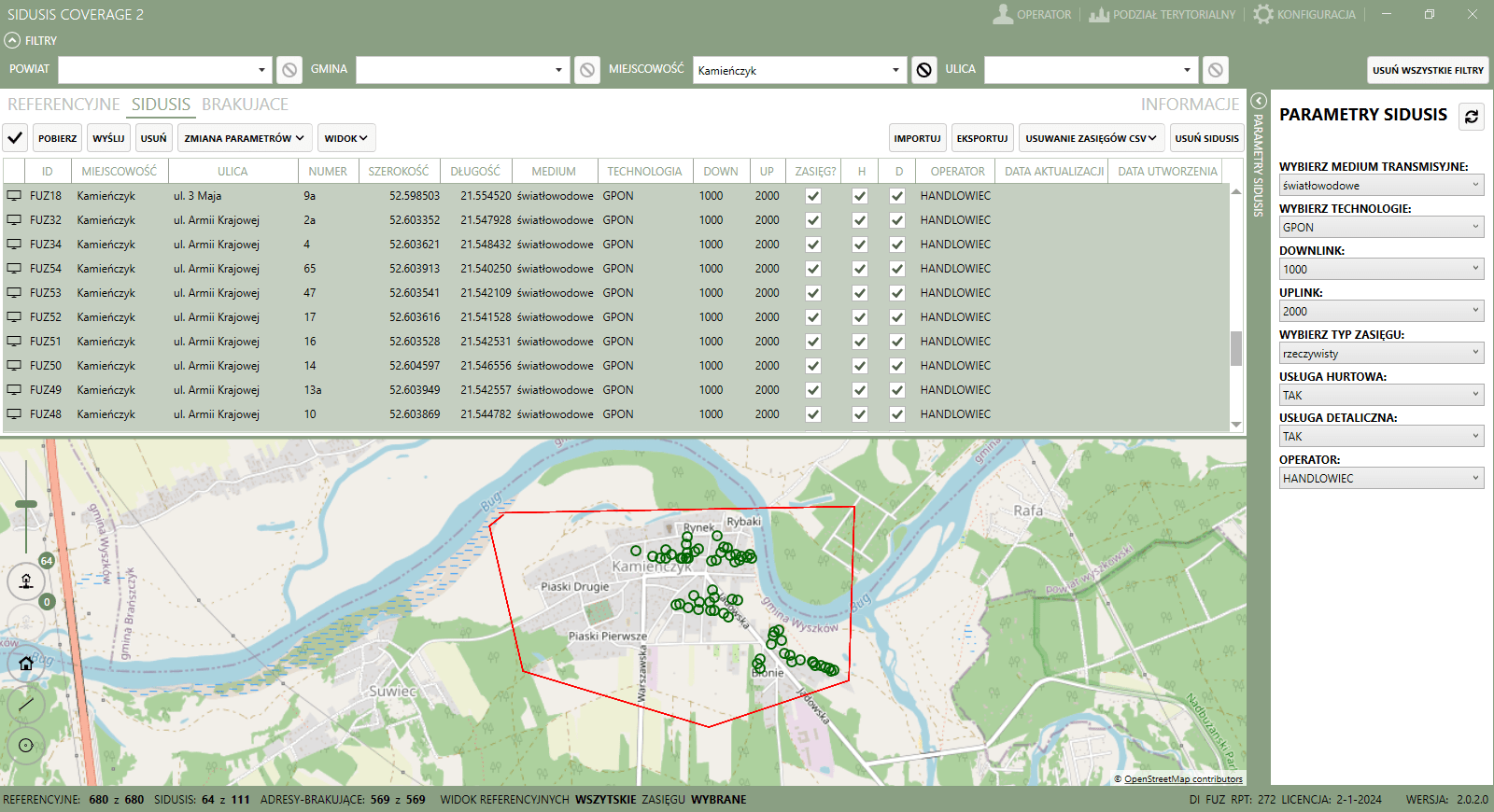The width and height of the screenshot is (1494, 812).
Task: Click the EKSPORTUJ button
Action: click(x=981, y=138)
